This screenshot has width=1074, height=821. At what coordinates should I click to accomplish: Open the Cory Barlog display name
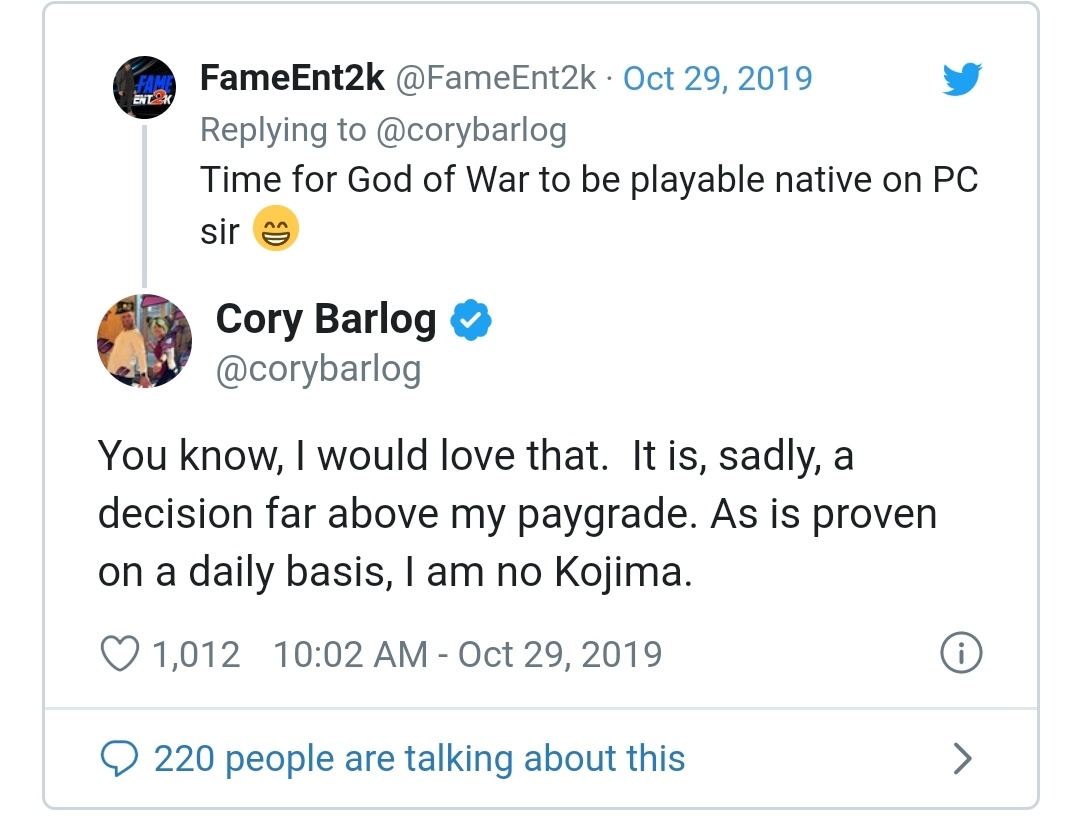coord(326,319)
